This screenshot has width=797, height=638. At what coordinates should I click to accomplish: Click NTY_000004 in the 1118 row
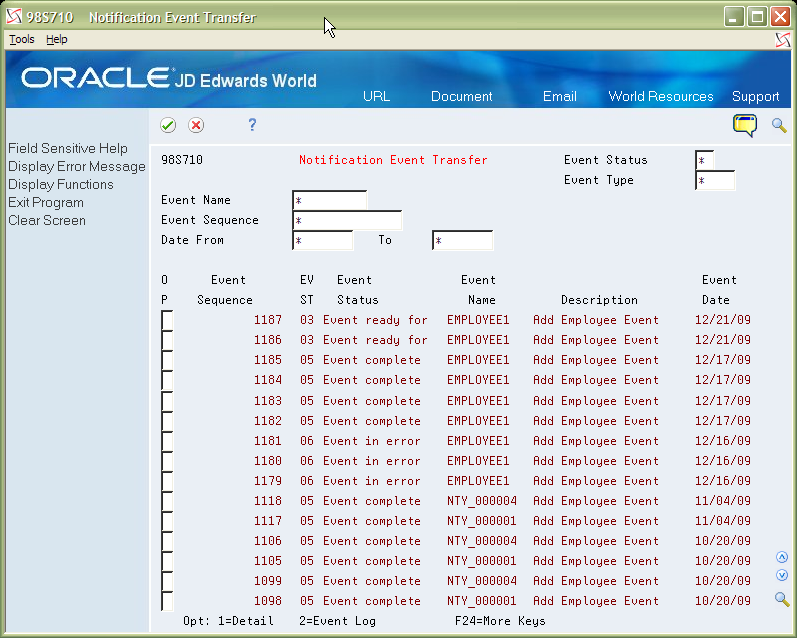point(482,501)
